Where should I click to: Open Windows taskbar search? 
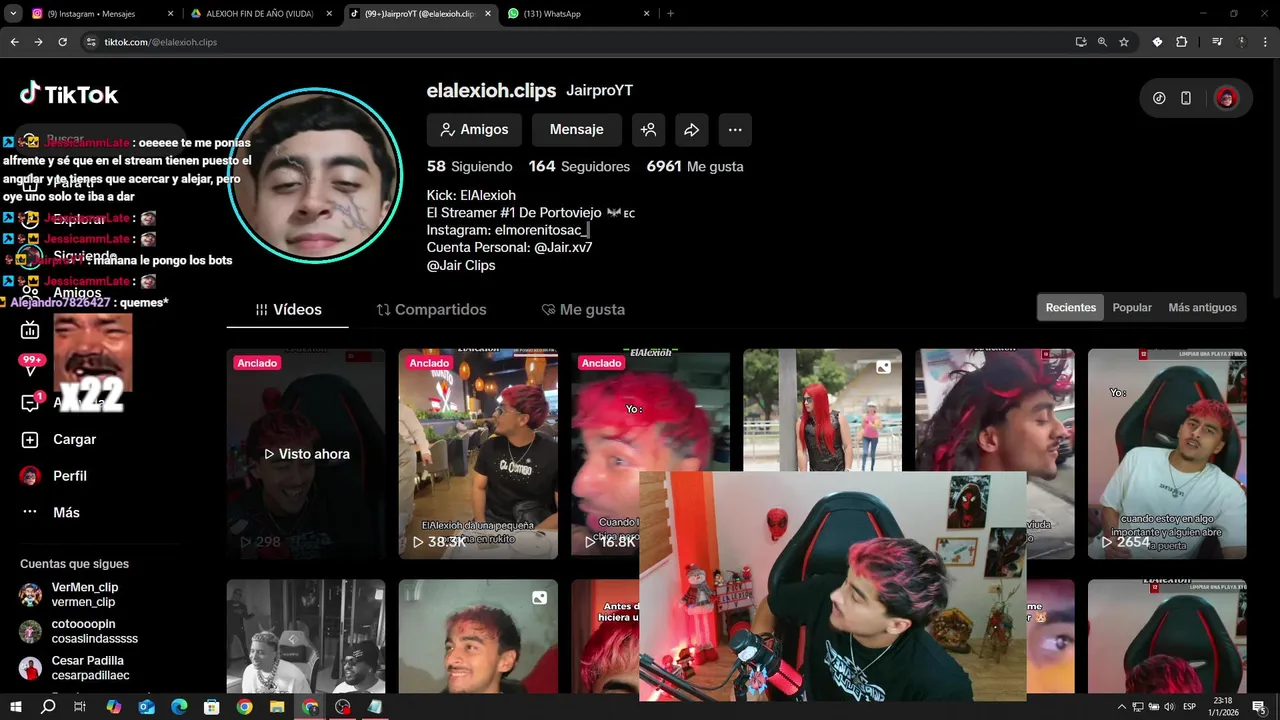48,707
